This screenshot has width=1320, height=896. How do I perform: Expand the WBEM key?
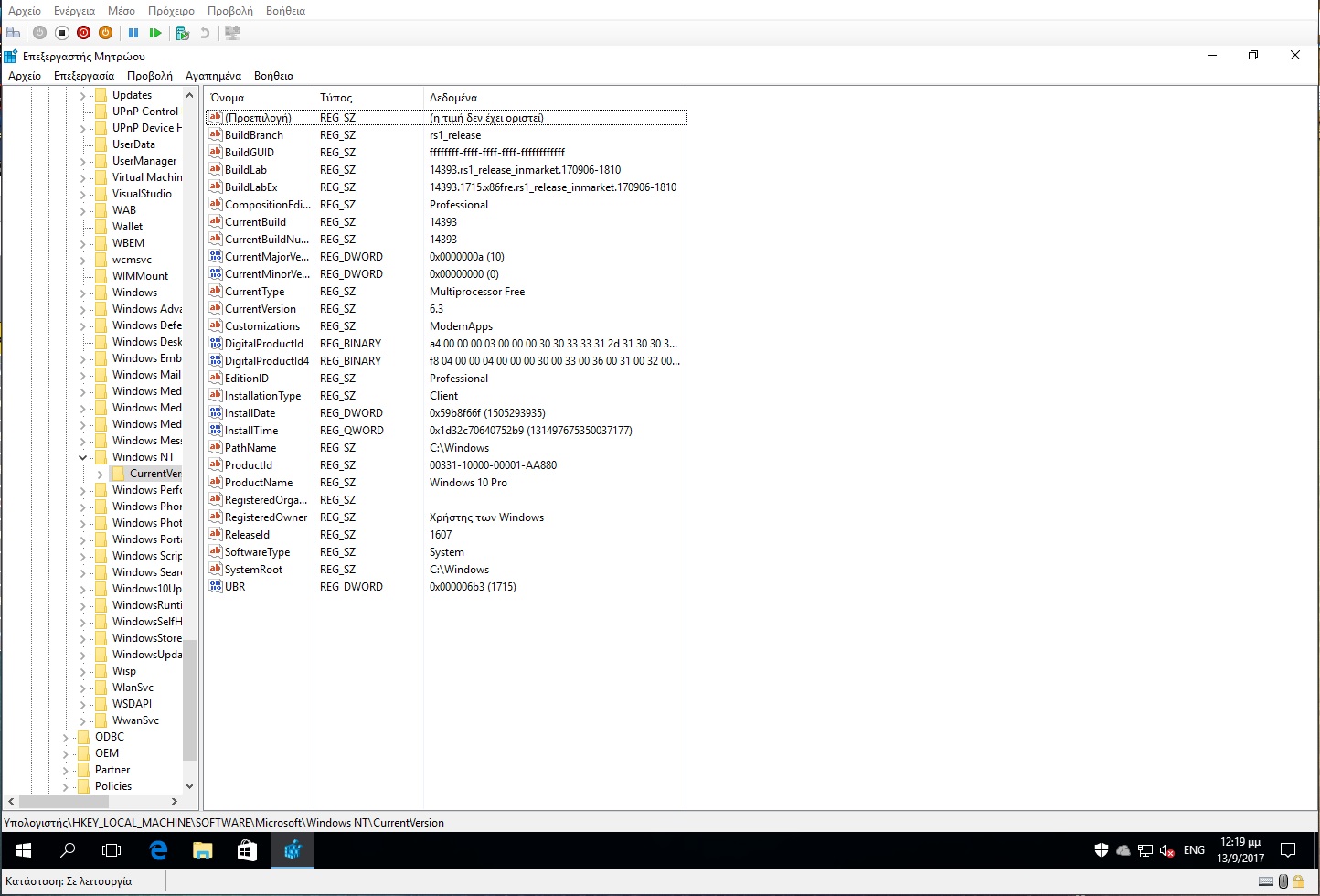point(83,243)
